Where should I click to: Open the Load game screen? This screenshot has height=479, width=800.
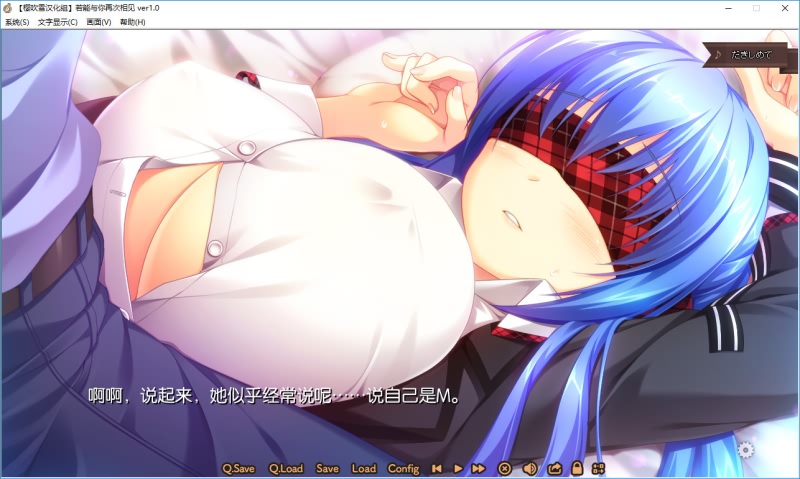tap(363, 468)
